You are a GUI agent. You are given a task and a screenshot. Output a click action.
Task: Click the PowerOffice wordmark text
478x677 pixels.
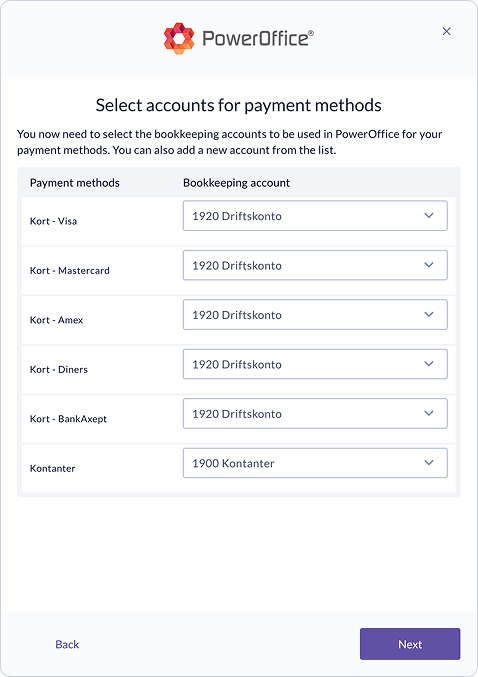[x=258, y=38]
